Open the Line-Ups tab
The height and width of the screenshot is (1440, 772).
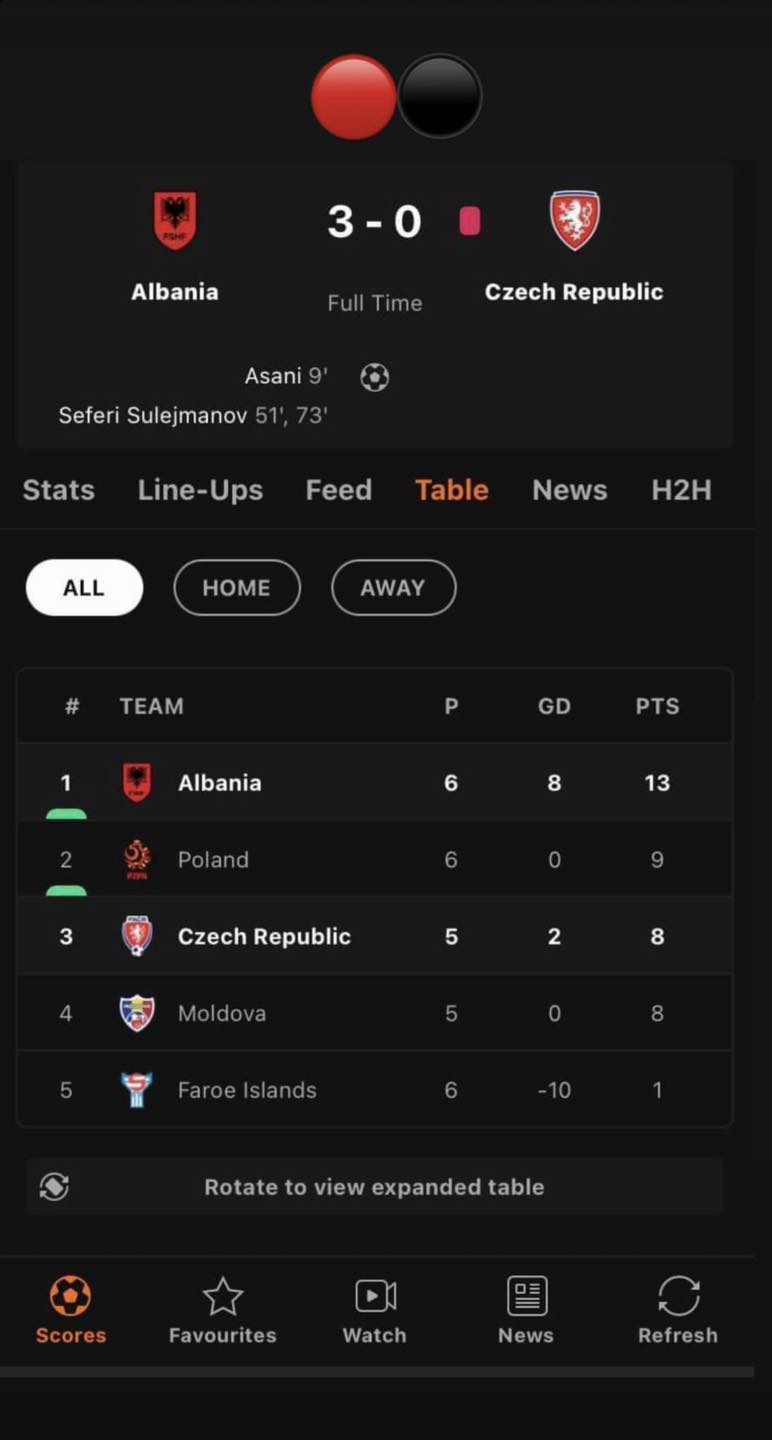point(200,490)
